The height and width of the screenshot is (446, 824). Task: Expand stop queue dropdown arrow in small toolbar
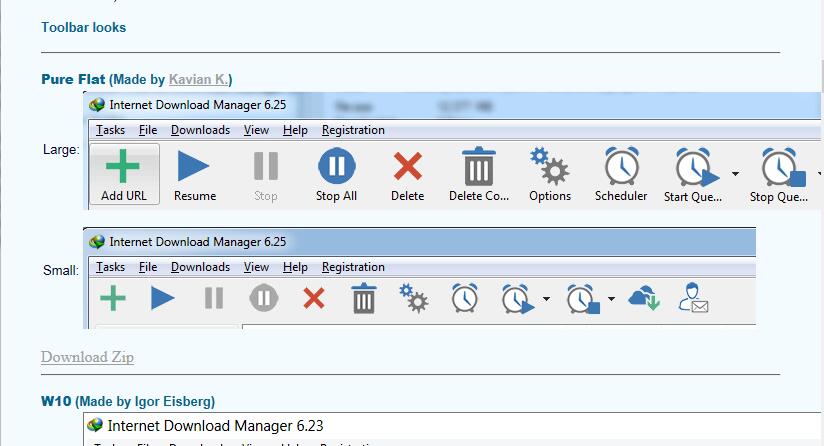point(611,299)
